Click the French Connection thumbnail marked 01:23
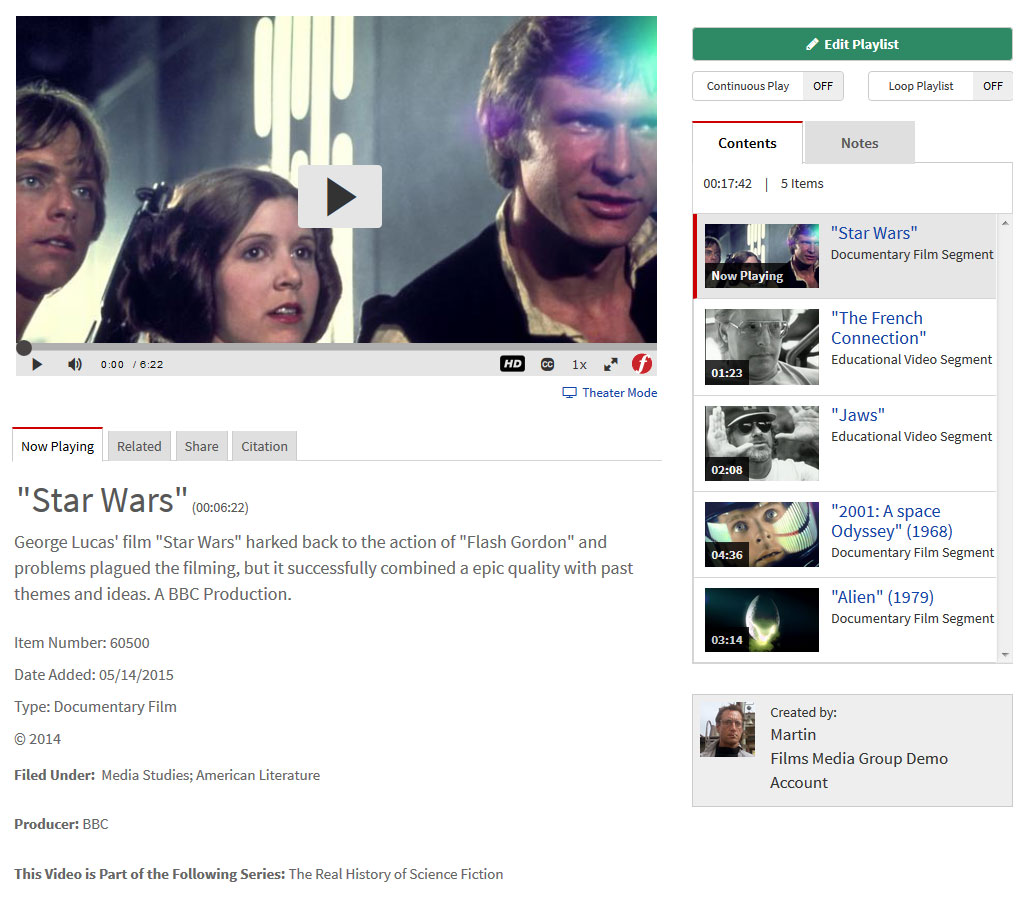Image resolution: width=1030 pixels, height=898 pixels. (762, 347)
